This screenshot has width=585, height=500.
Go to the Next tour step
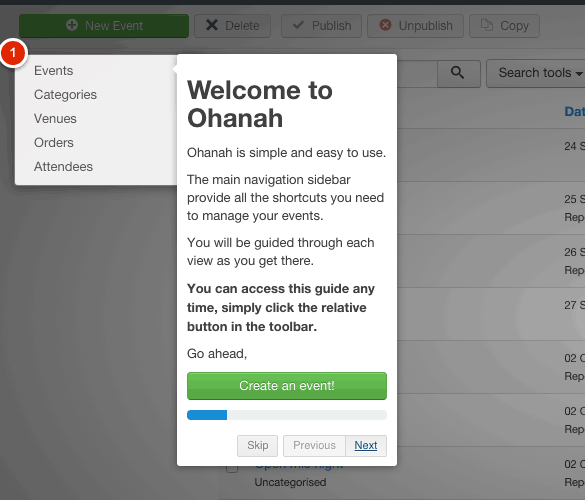366,446
